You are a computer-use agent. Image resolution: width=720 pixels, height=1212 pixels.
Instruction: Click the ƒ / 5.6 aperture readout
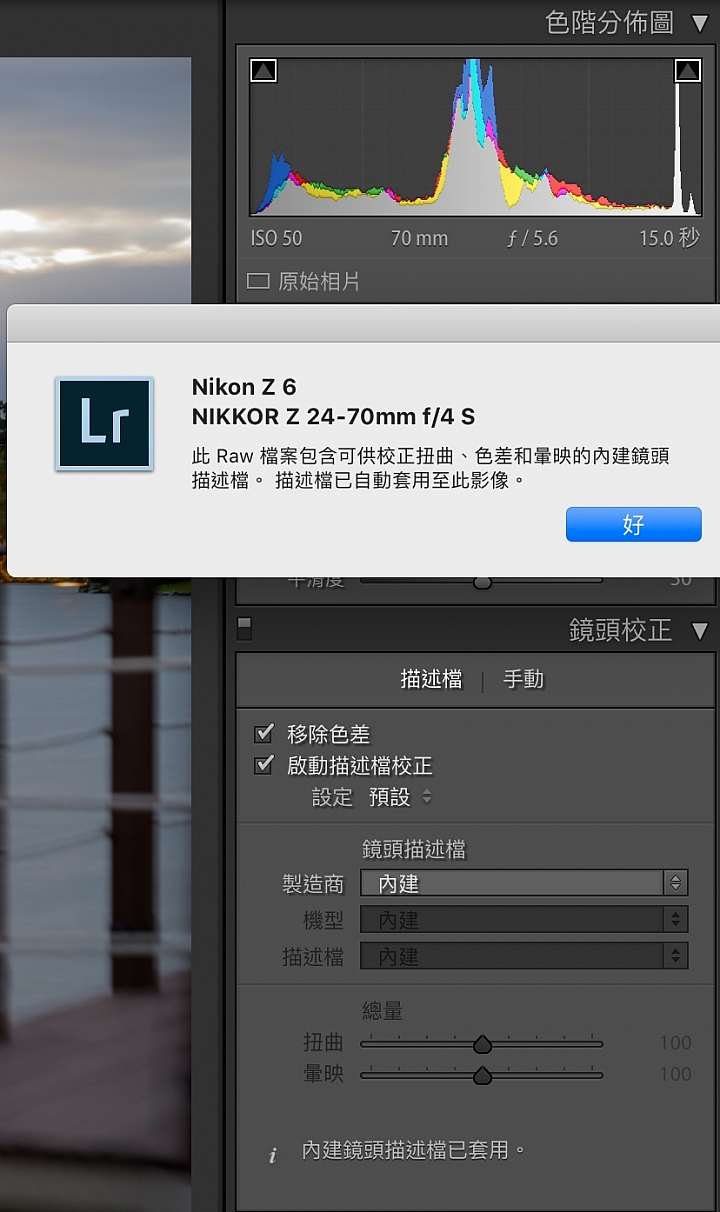pos(533,239)
